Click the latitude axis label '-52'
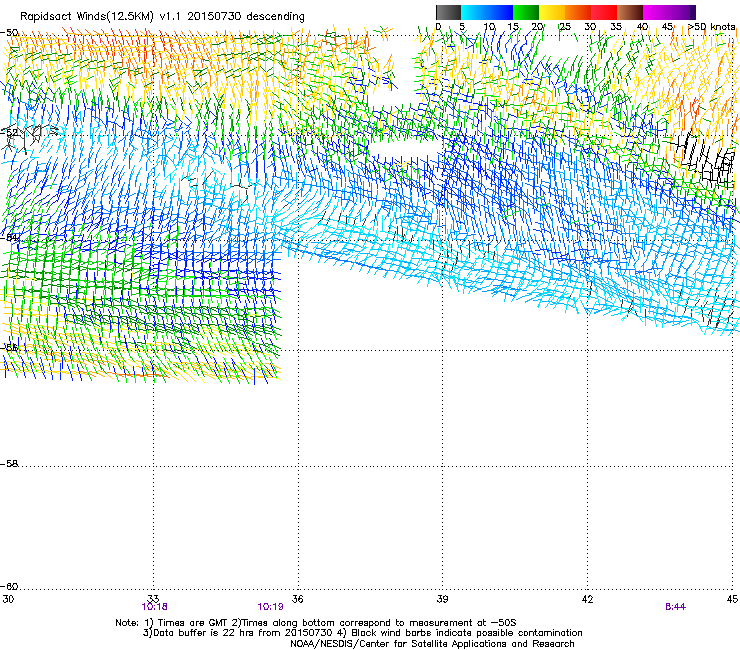Screen dimensions: 740x650 coord(9,133)
